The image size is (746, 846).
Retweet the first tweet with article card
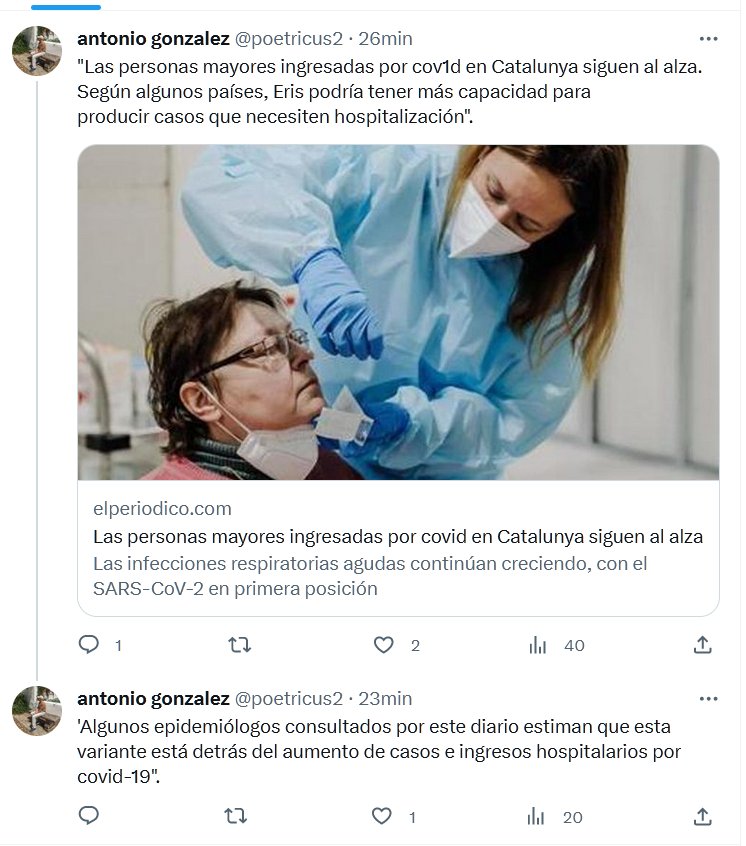pos(239,645)
